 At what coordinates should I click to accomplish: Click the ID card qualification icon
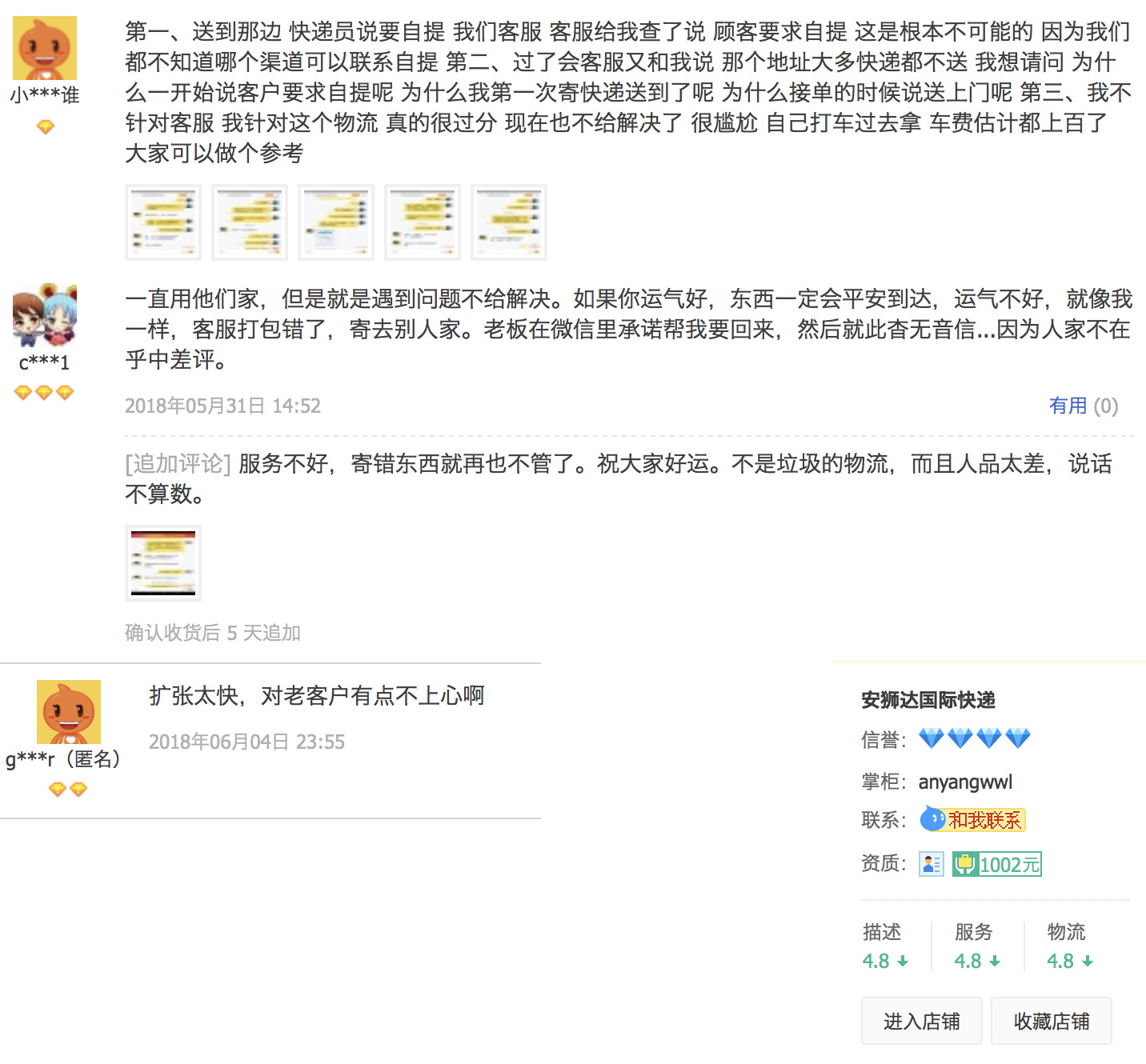click(x=932, y=864)
